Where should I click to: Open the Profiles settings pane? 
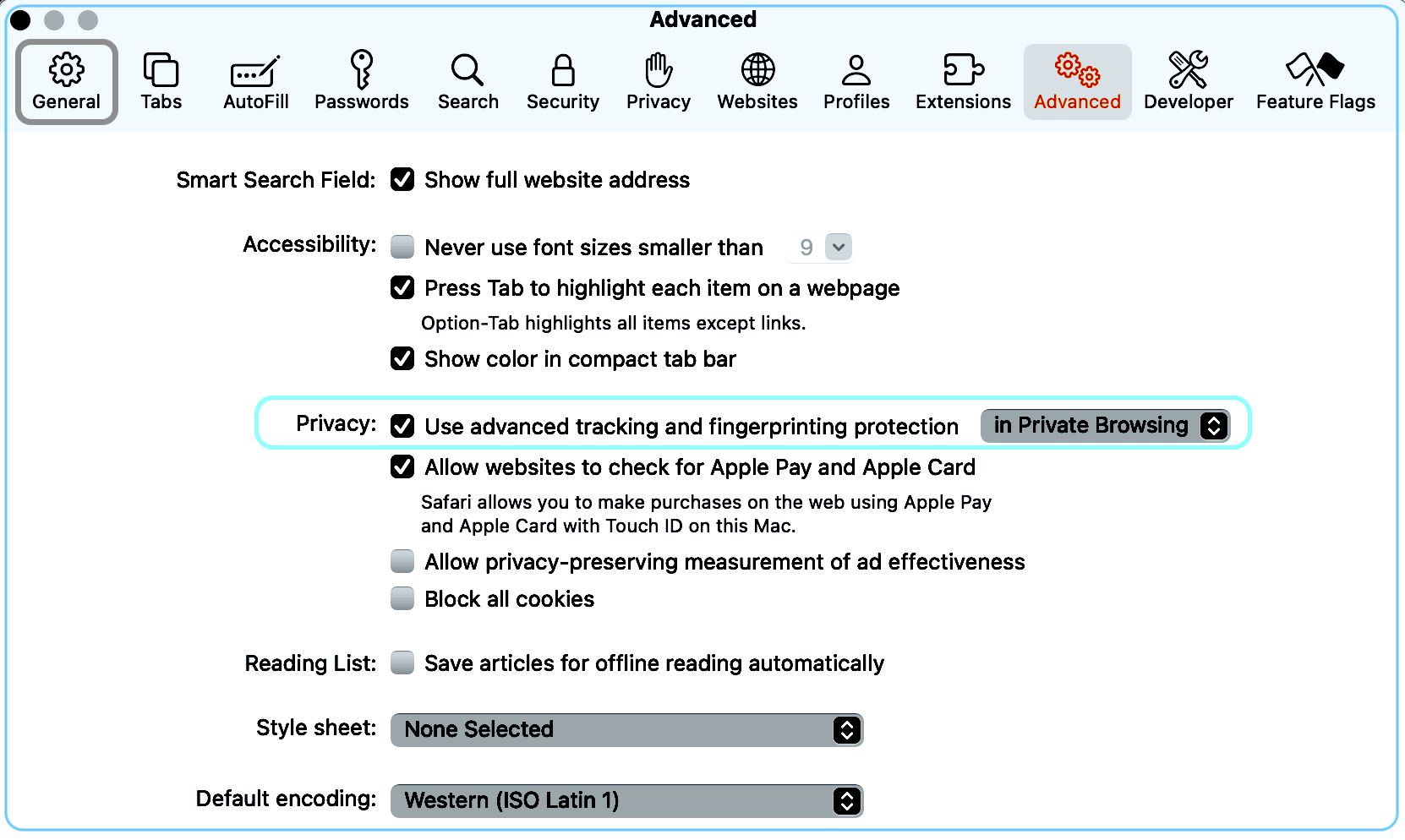point(856,82)
